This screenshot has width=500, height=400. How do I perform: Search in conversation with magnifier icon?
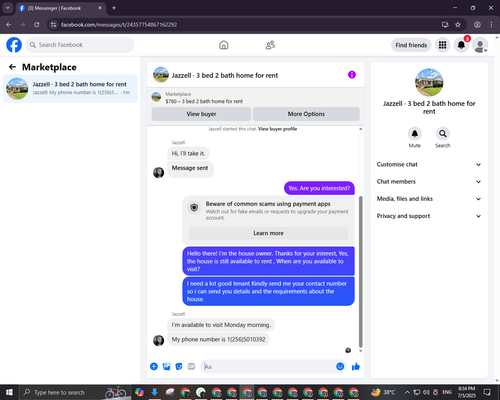tap(443, 134)
